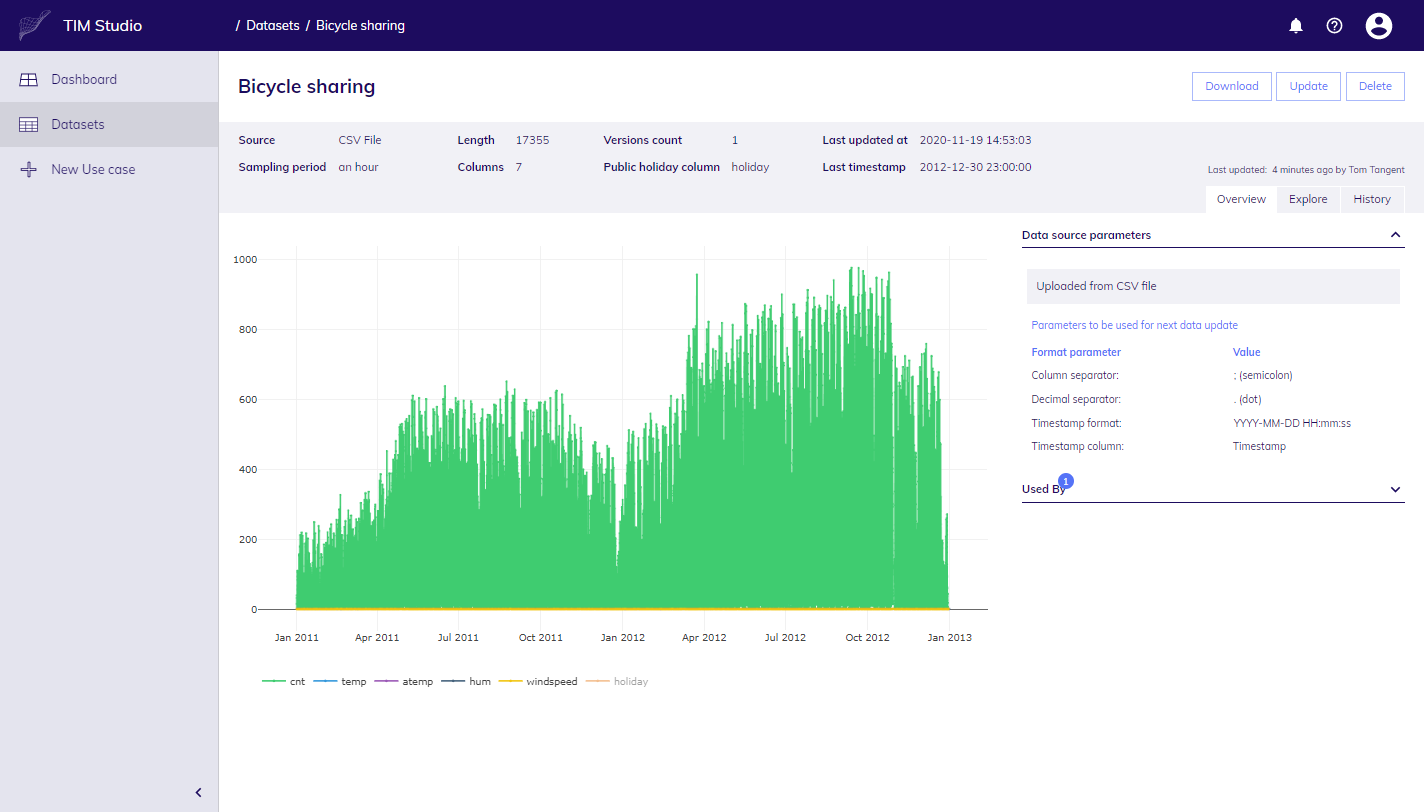The image size is (1424, 812).
Task: Click the Source value CSV File
Action: pyautogui.click(x=360, y=140)
